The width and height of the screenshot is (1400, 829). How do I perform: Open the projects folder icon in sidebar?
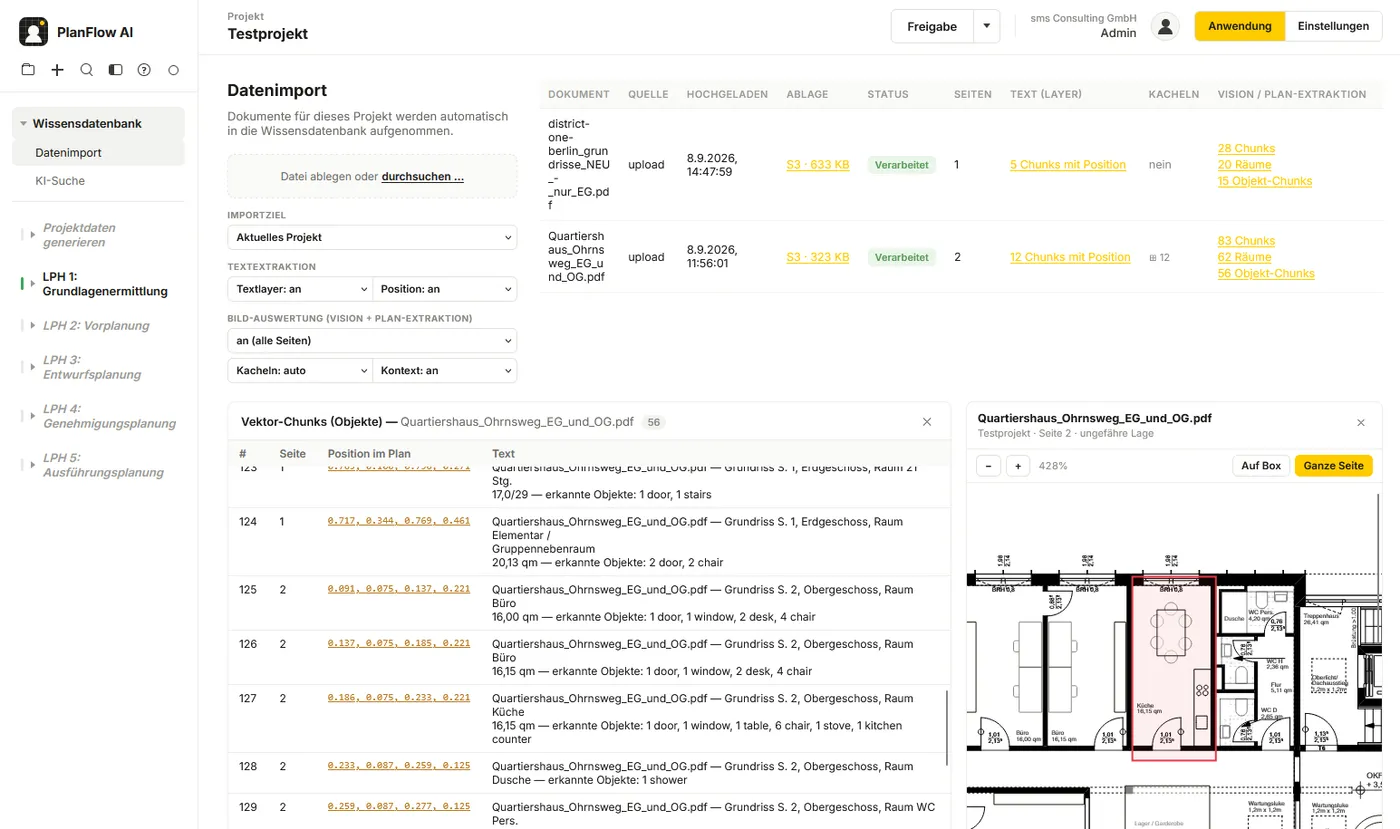[28, 70]
